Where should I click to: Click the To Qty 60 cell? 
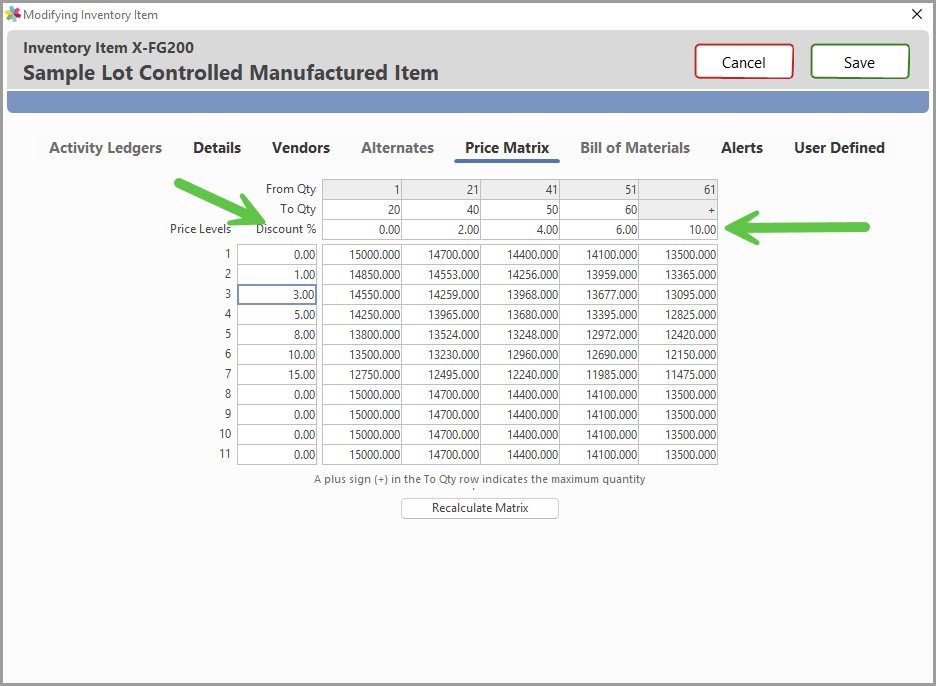pyautogui.click(x=599, y=210)
